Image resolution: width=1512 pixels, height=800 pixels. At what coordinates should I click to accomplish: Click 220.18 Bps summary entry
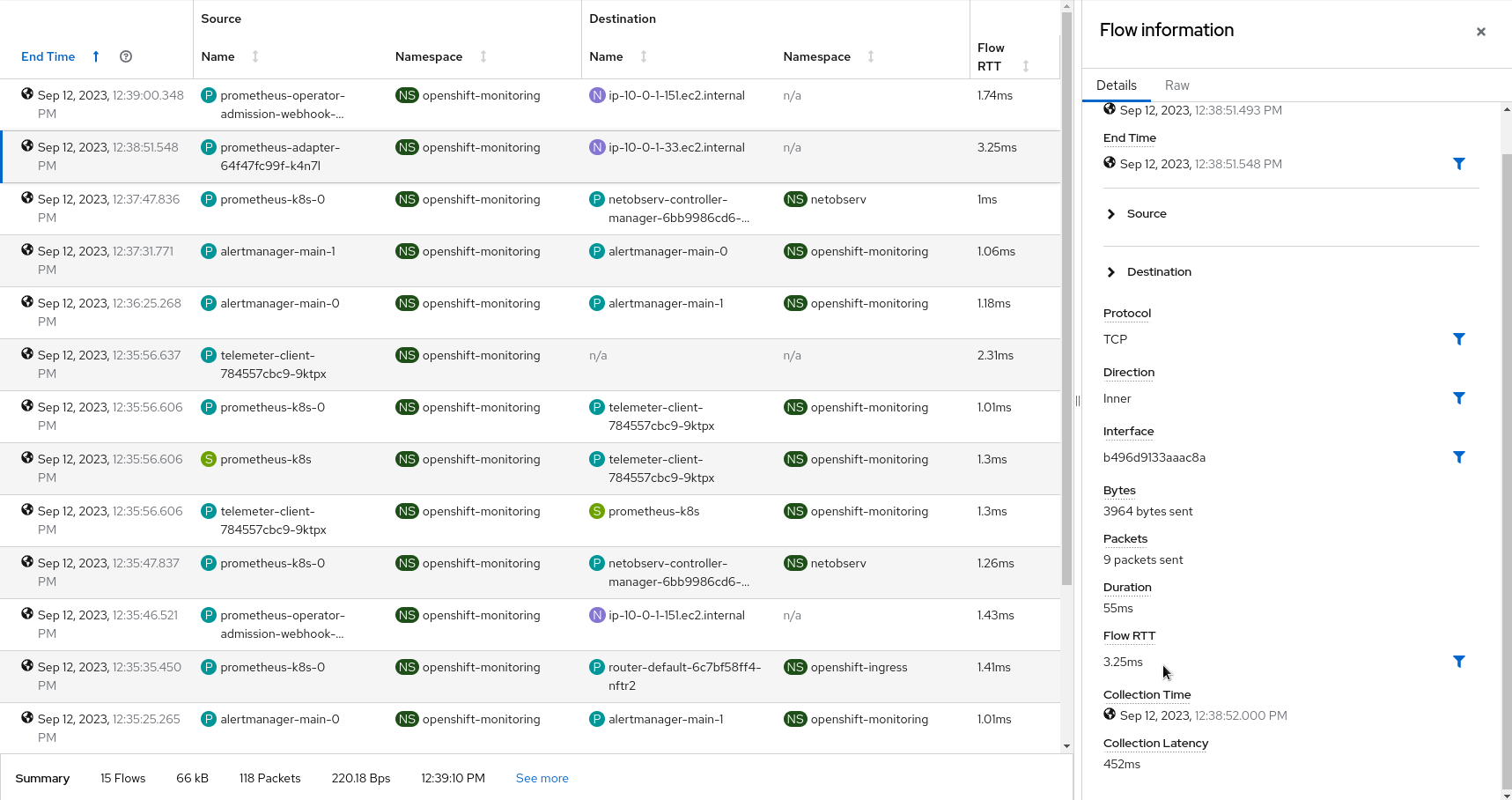[x=361, y=778]
